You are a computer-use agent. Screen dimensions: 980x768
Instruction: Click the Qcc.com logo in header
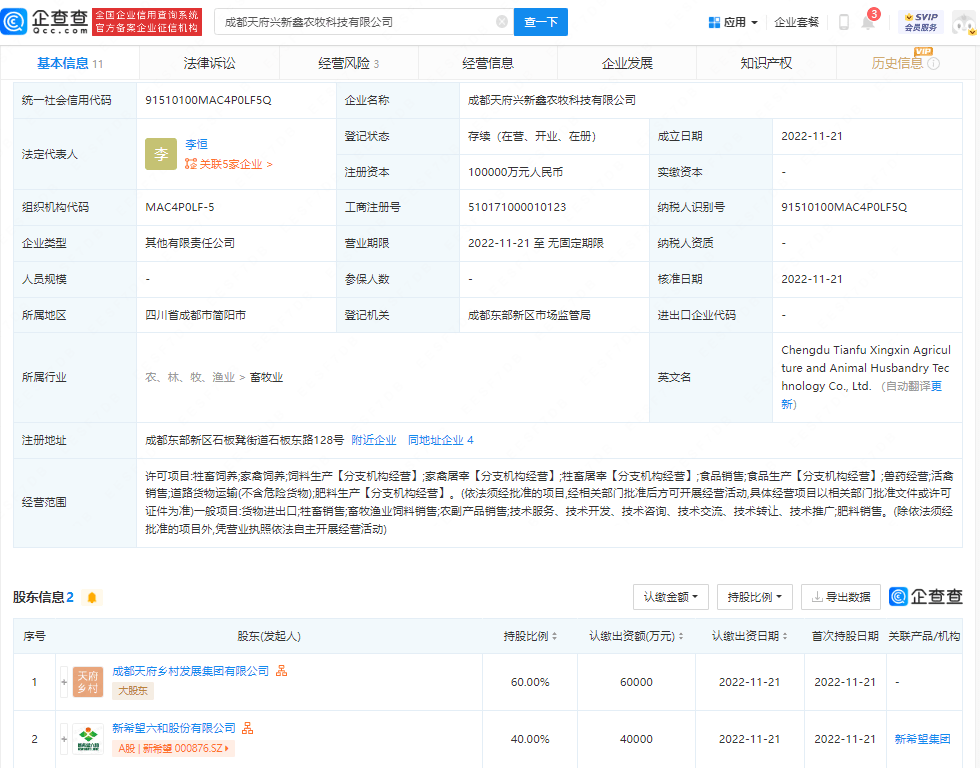coord(45,22)
